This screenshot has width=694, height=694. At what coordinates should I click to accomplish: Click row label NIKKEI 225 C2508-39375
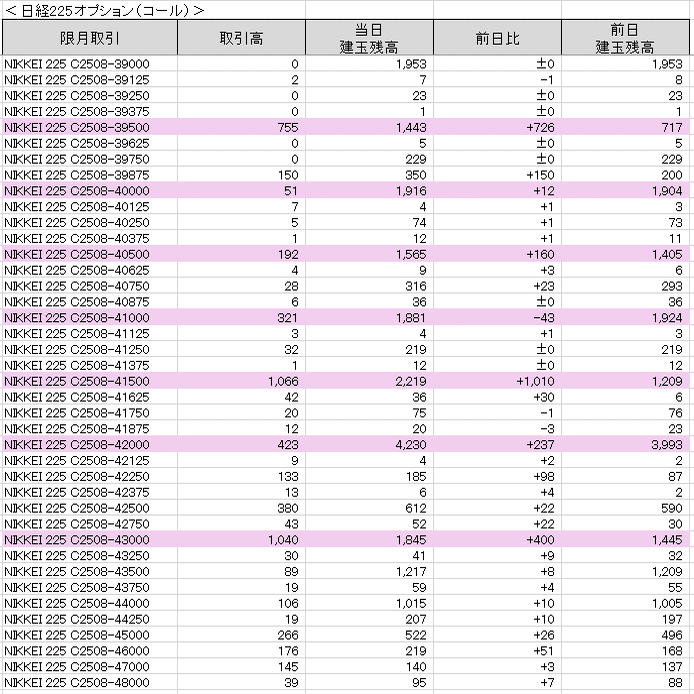[x=77, y=112]
